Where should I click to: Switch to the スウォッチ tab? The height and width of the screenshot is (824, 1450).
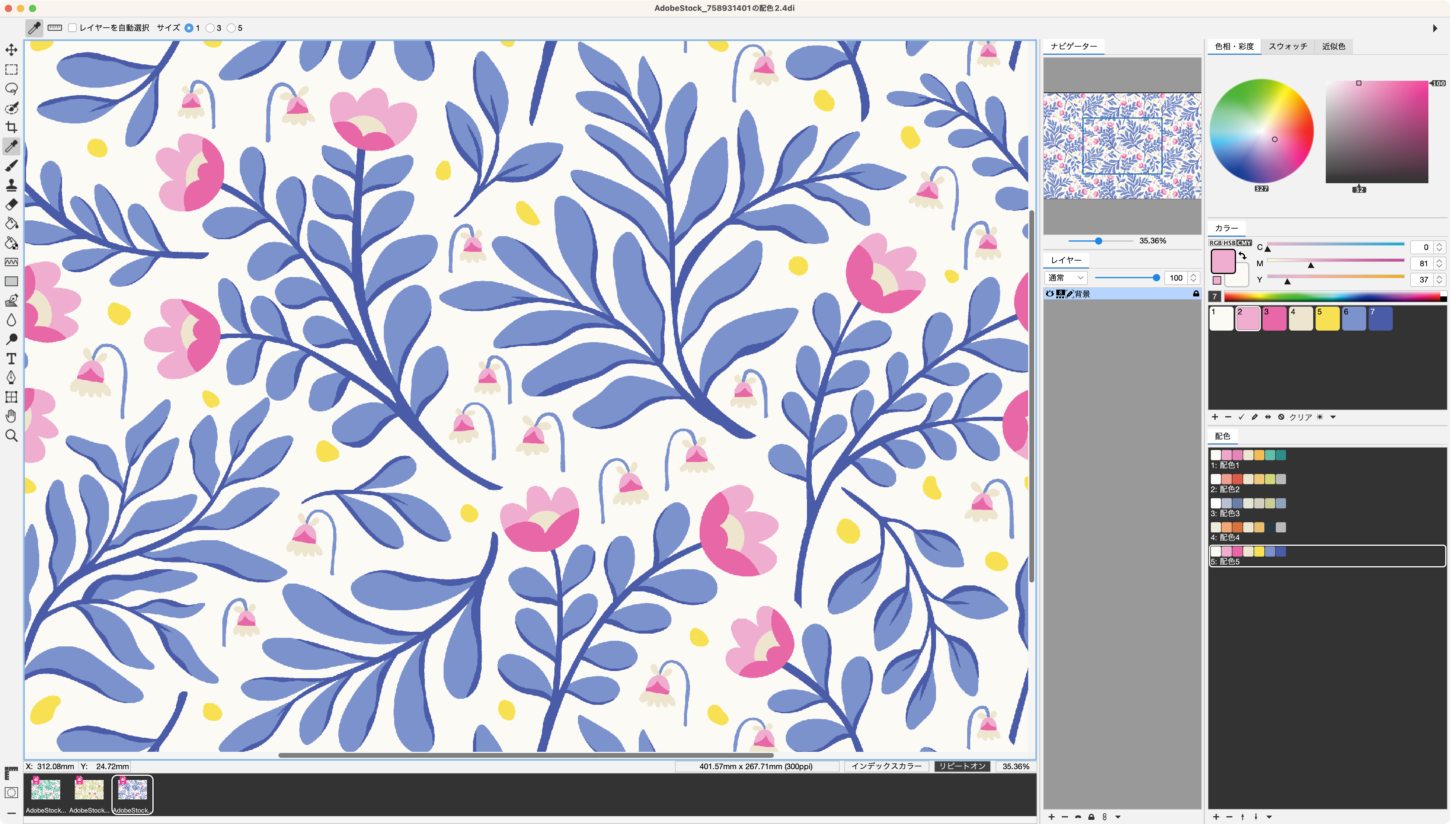1287,46
